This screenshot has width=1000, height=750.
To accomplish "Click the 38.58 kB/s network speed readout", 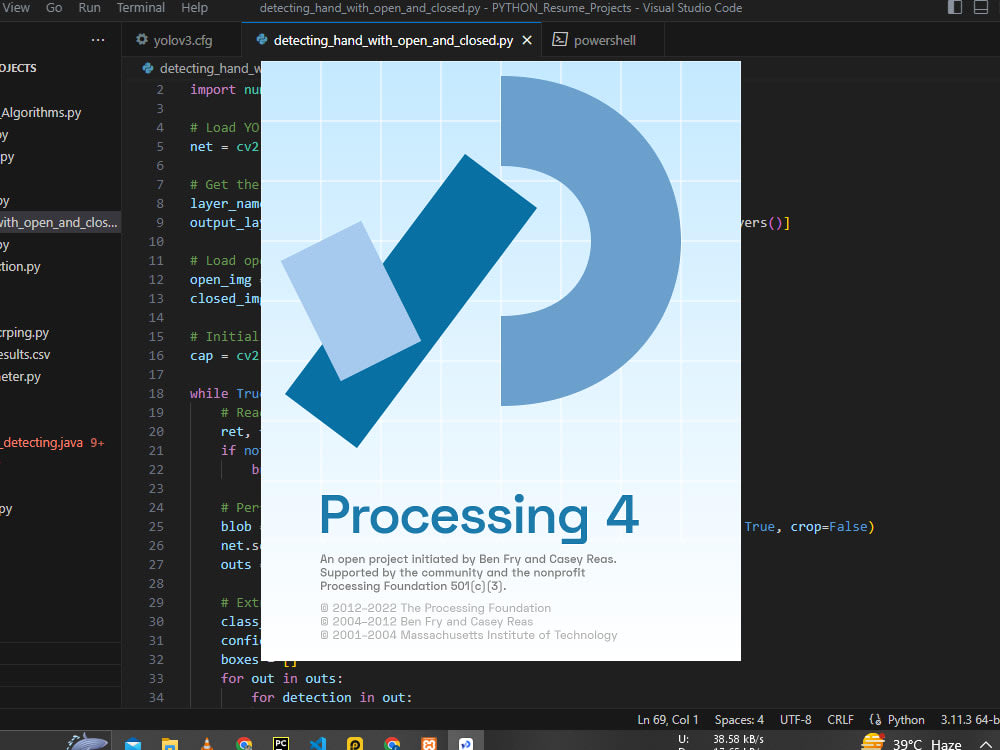I will 738,739.
